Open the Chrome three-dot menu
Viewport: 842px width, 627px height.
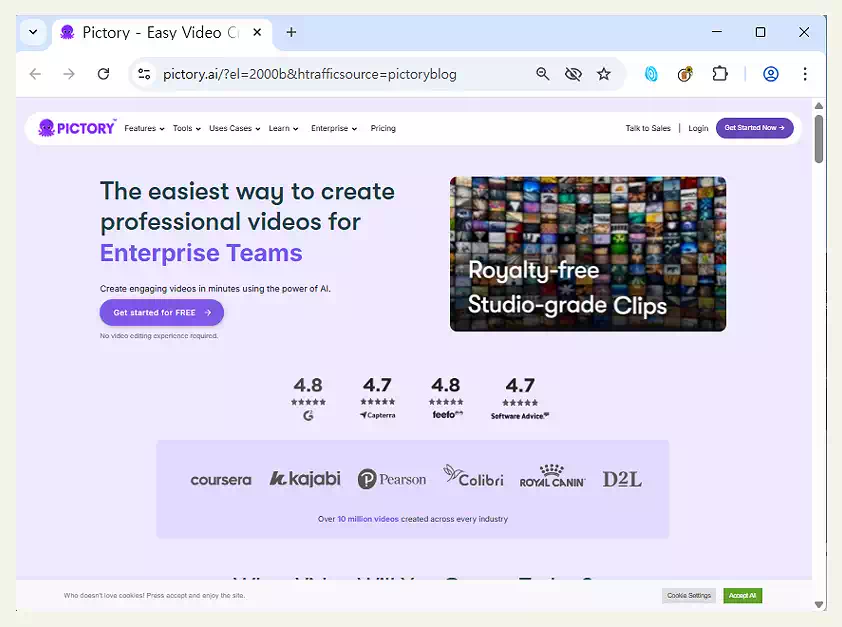pos(805,74)
